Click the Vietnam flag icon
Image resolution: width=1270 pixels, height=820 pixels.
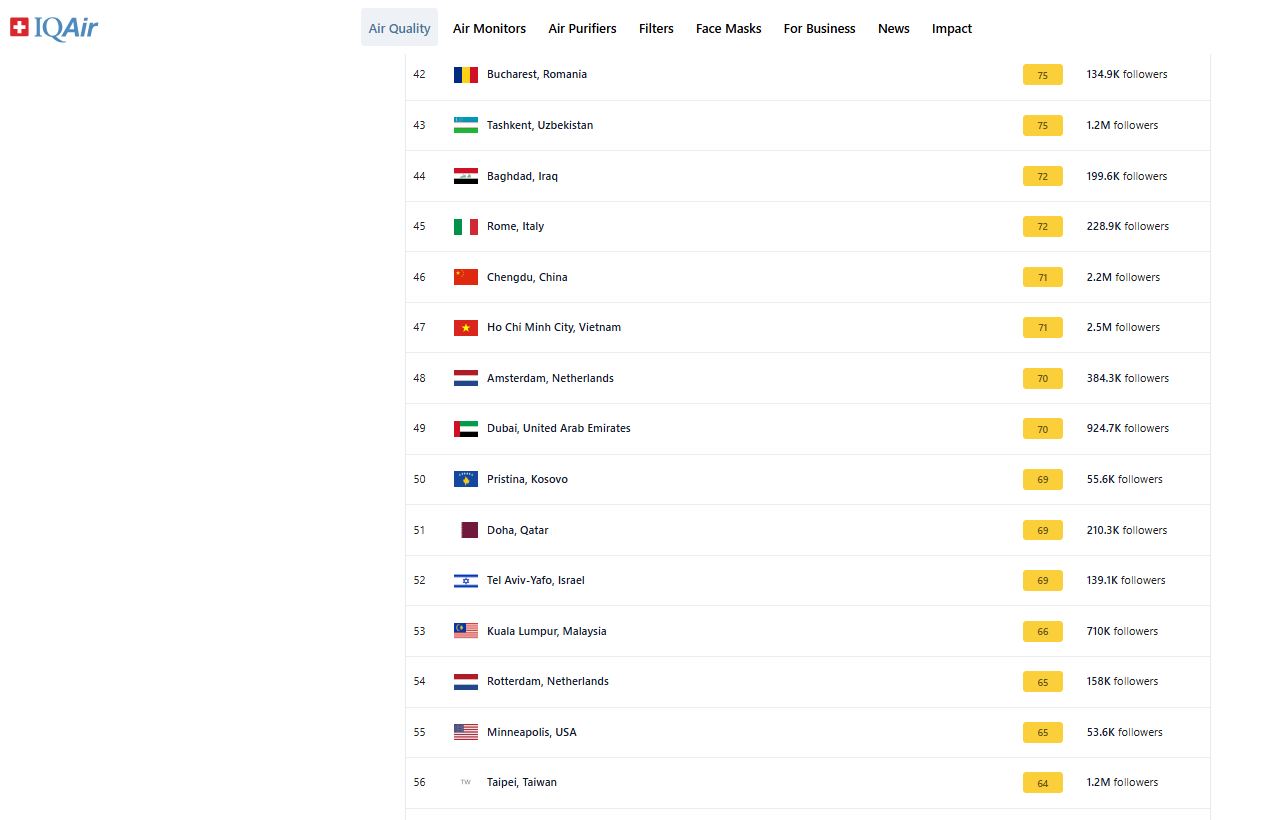465,328
